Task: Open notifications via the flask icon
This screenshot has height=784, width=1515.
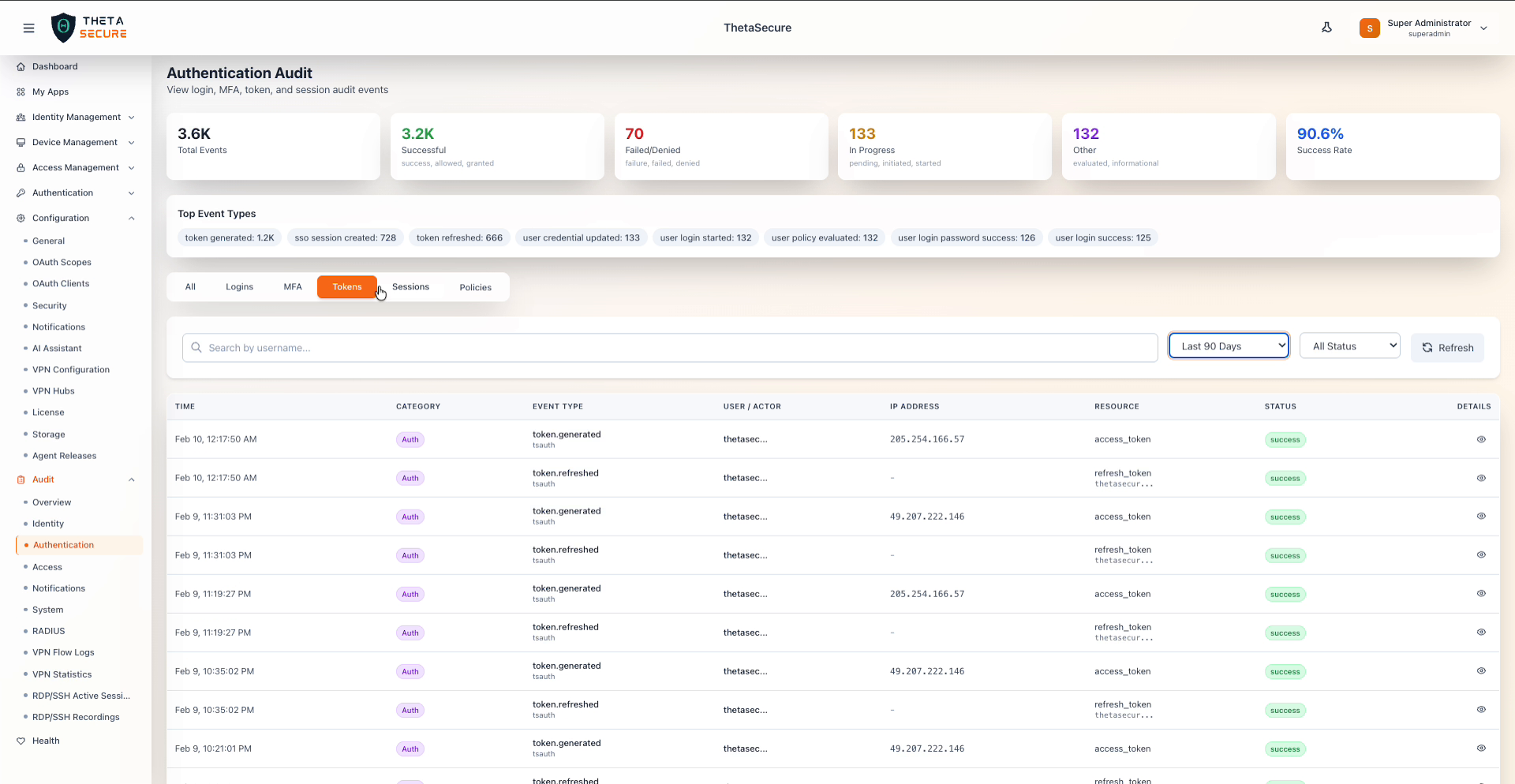Action: (1327, 27)
